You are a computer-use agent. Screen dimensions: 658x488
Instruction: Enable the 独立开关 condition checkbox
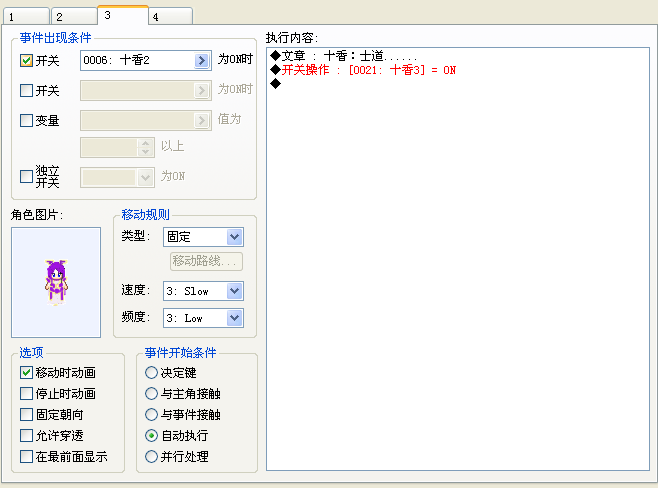click(26, 176)
